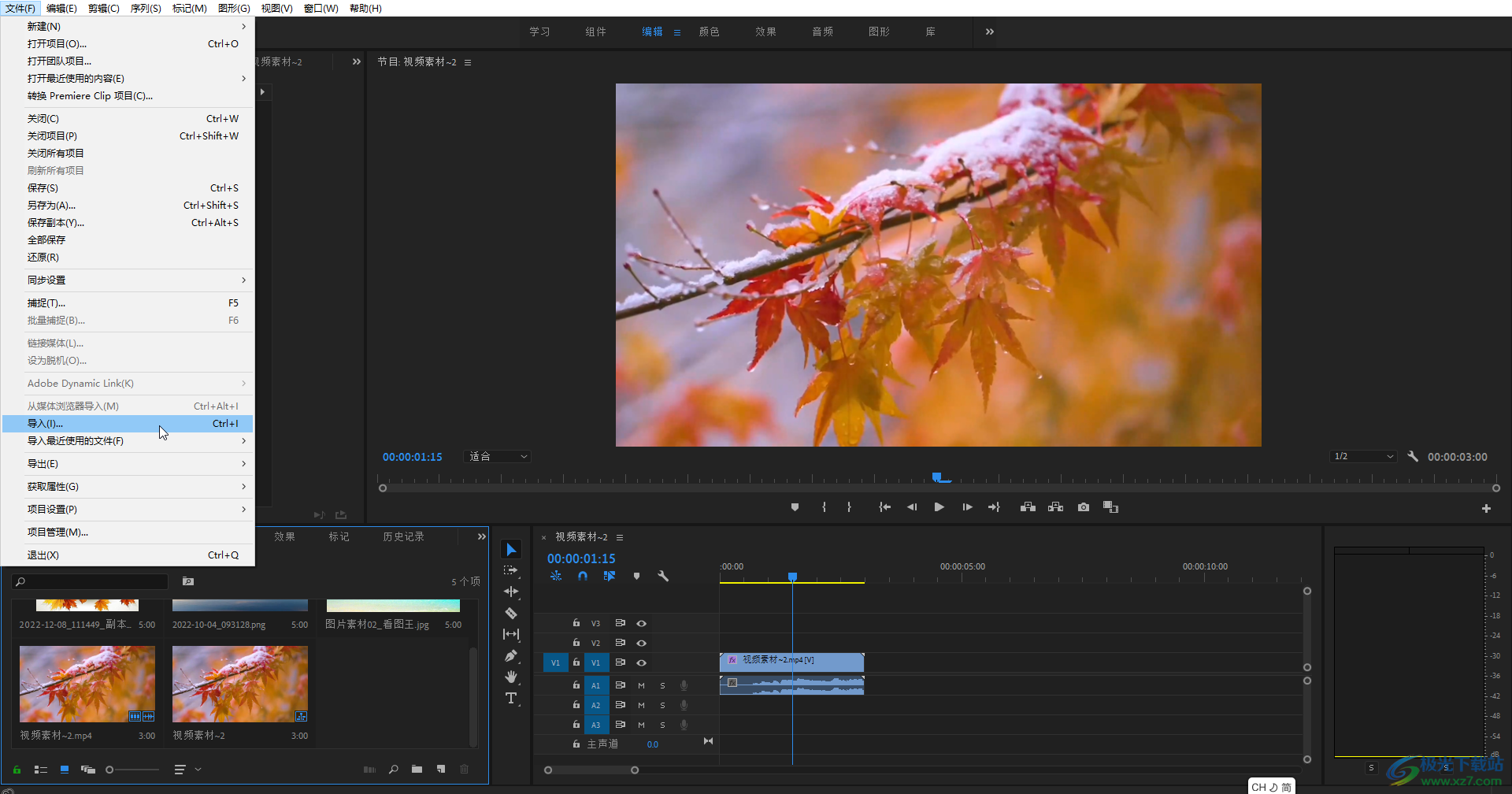Step back one frame
The height and width of the screenshot is (794, 1512).
912,507
